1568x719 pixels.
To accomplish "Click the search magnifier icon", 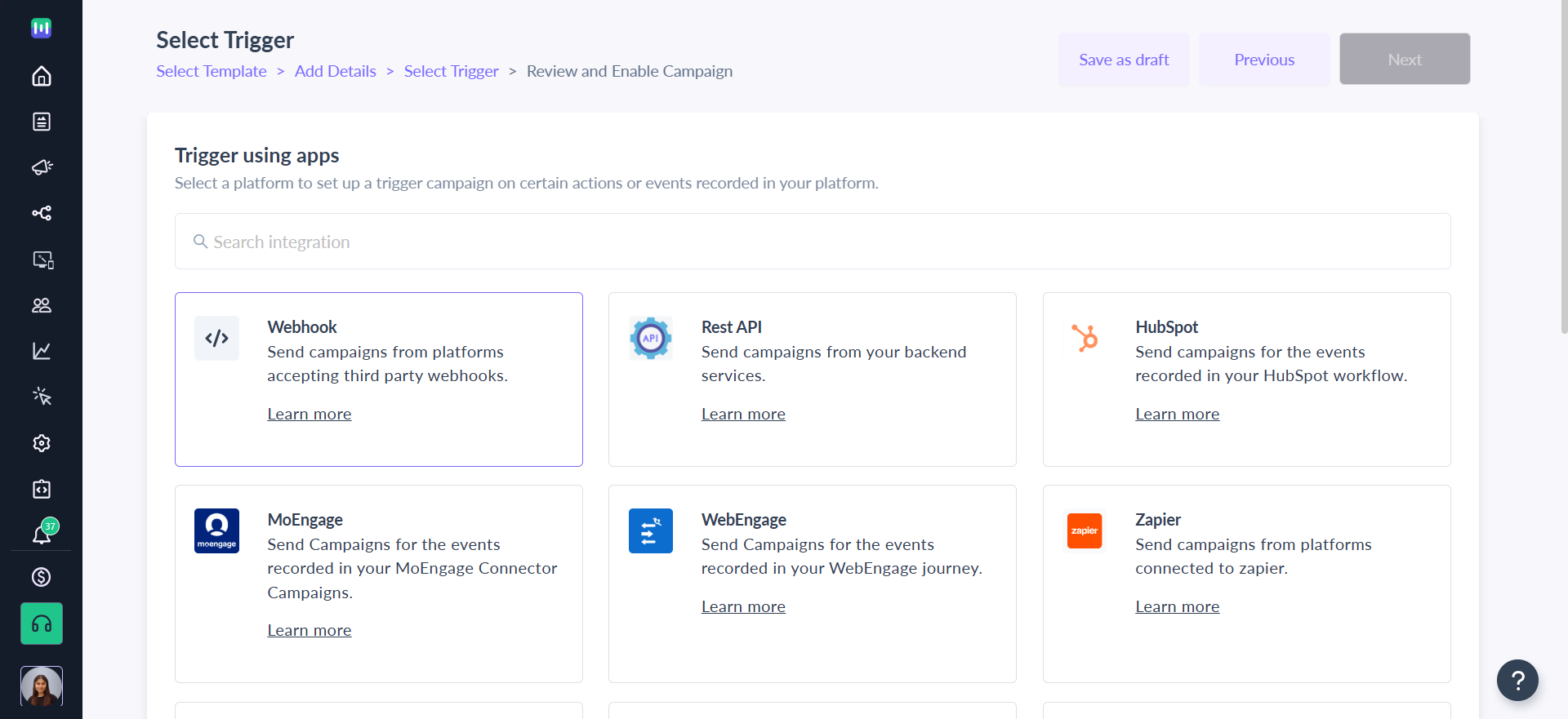I will point(200,242).
